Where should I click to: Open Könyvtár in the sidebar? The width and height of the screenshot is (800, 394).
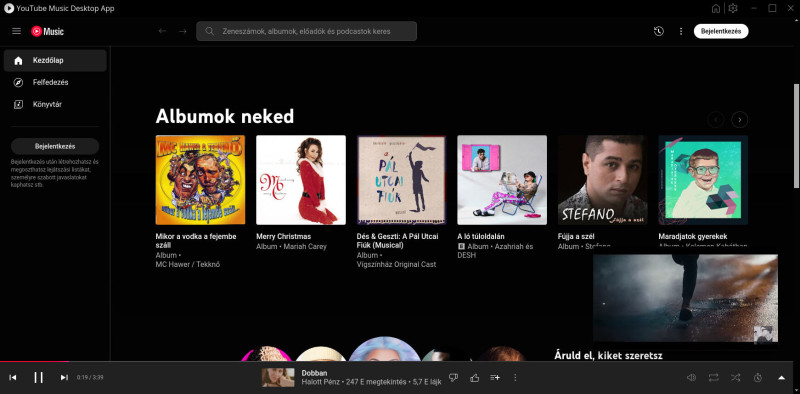[55, 104]
